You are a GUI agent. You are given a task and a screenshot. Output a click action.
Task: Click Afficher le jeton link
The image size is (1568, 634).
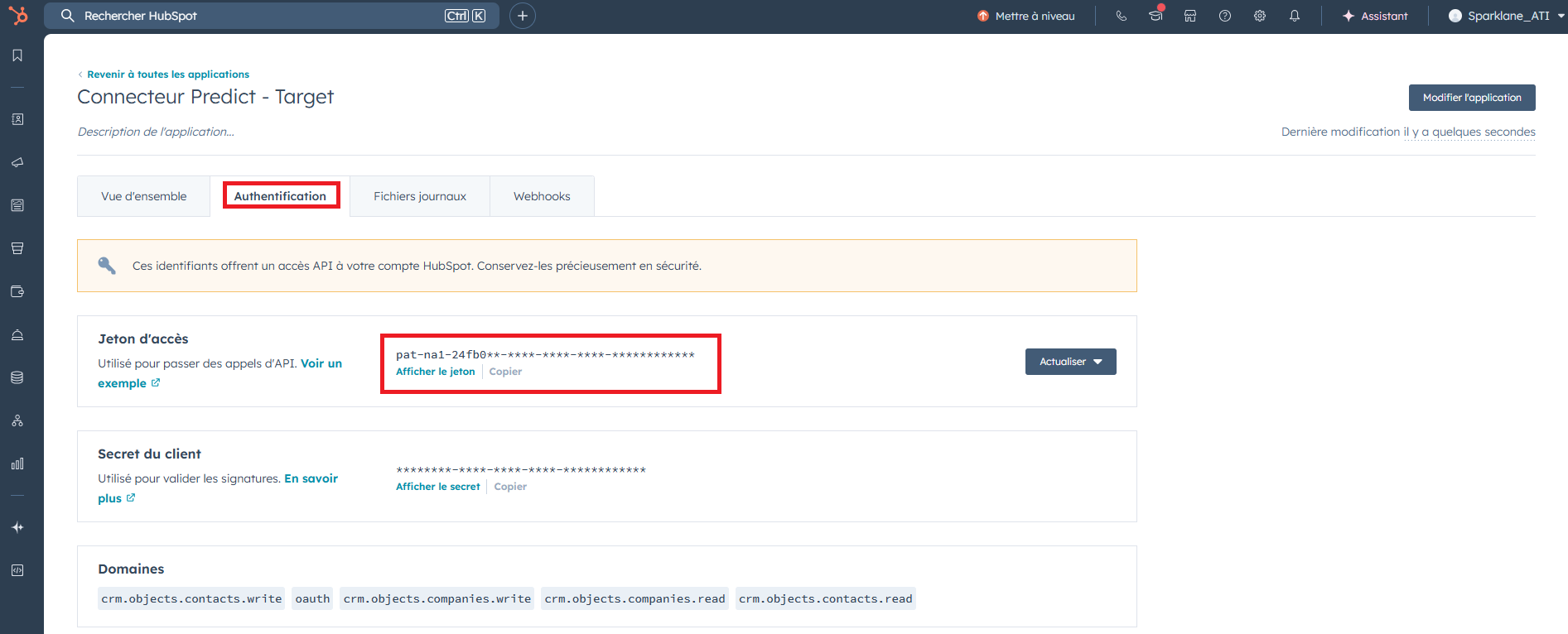point(436,372)
